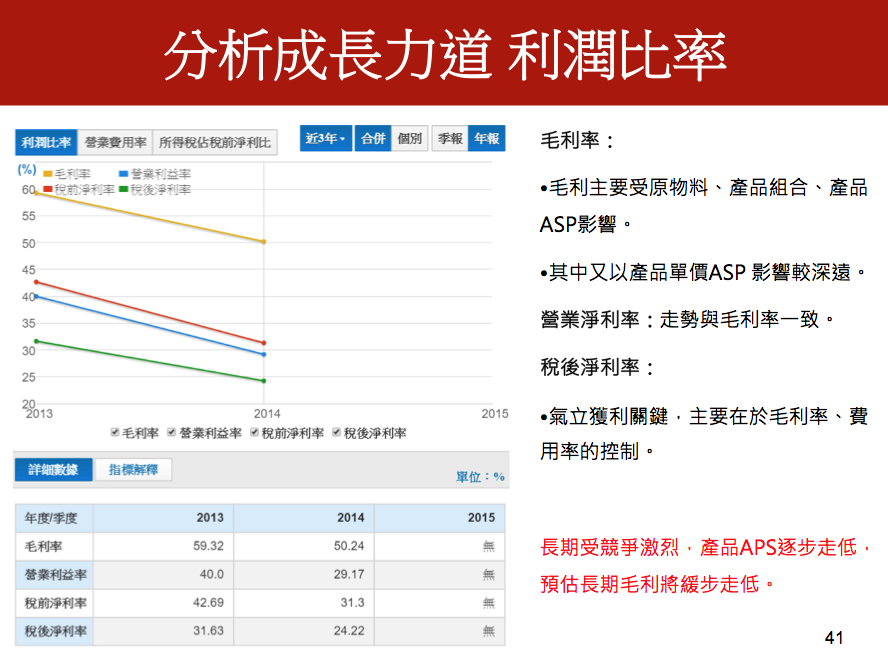888x665 pixels.
Task: Toggle the 營業利益率 checkbox below the chart
Action: 172,433
